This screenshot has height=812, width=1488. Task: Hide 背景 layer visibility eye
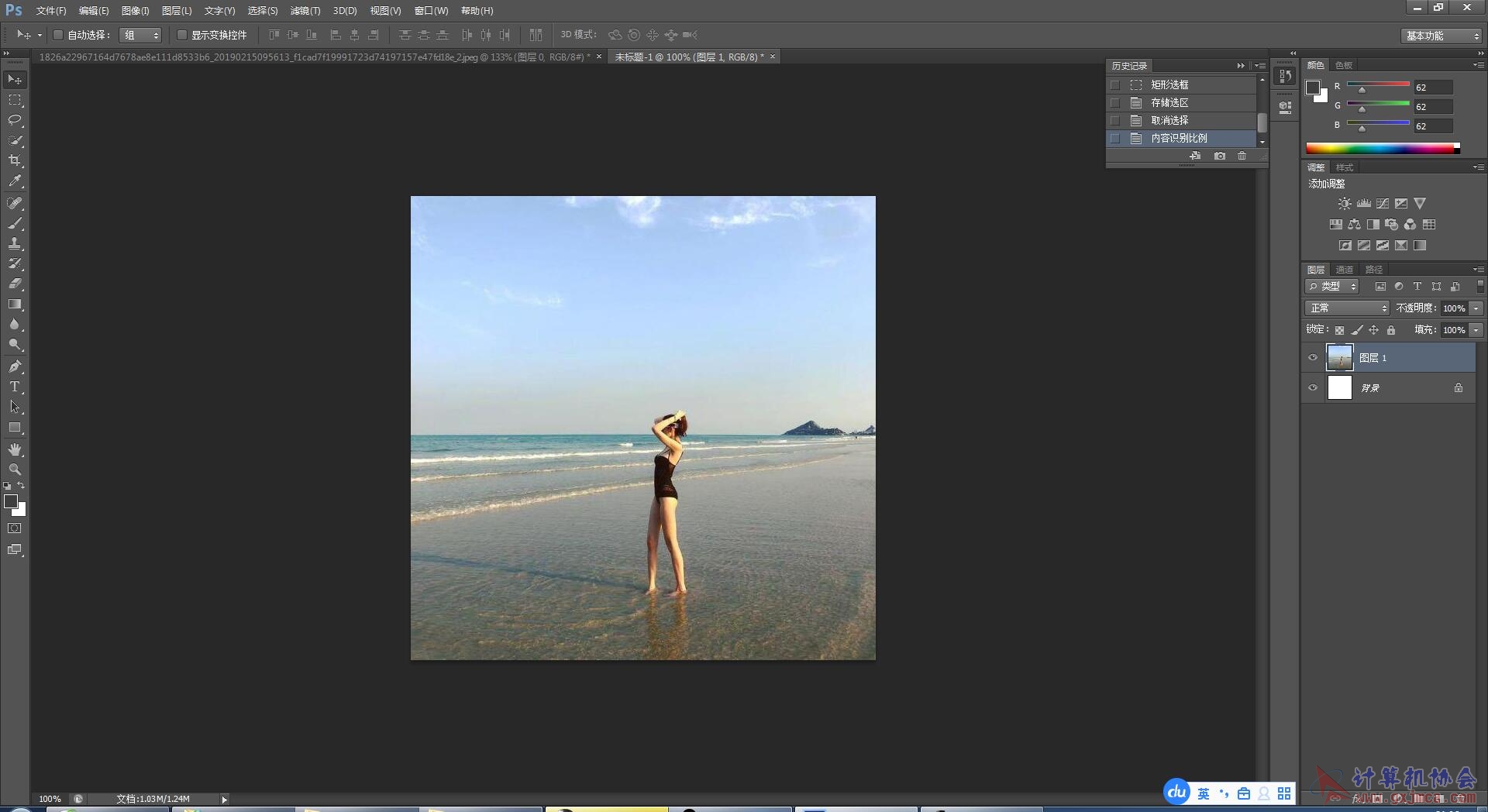(x=1313, y=387)
